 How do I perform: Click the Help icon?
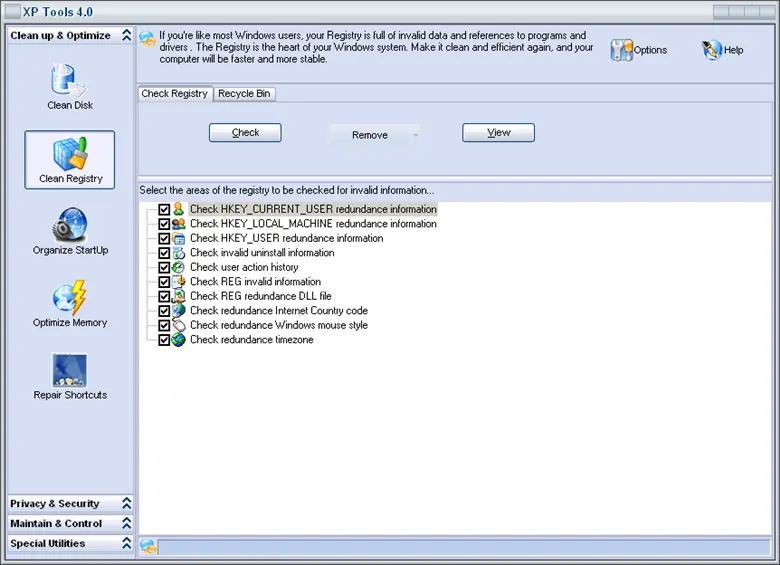(712, 50)
